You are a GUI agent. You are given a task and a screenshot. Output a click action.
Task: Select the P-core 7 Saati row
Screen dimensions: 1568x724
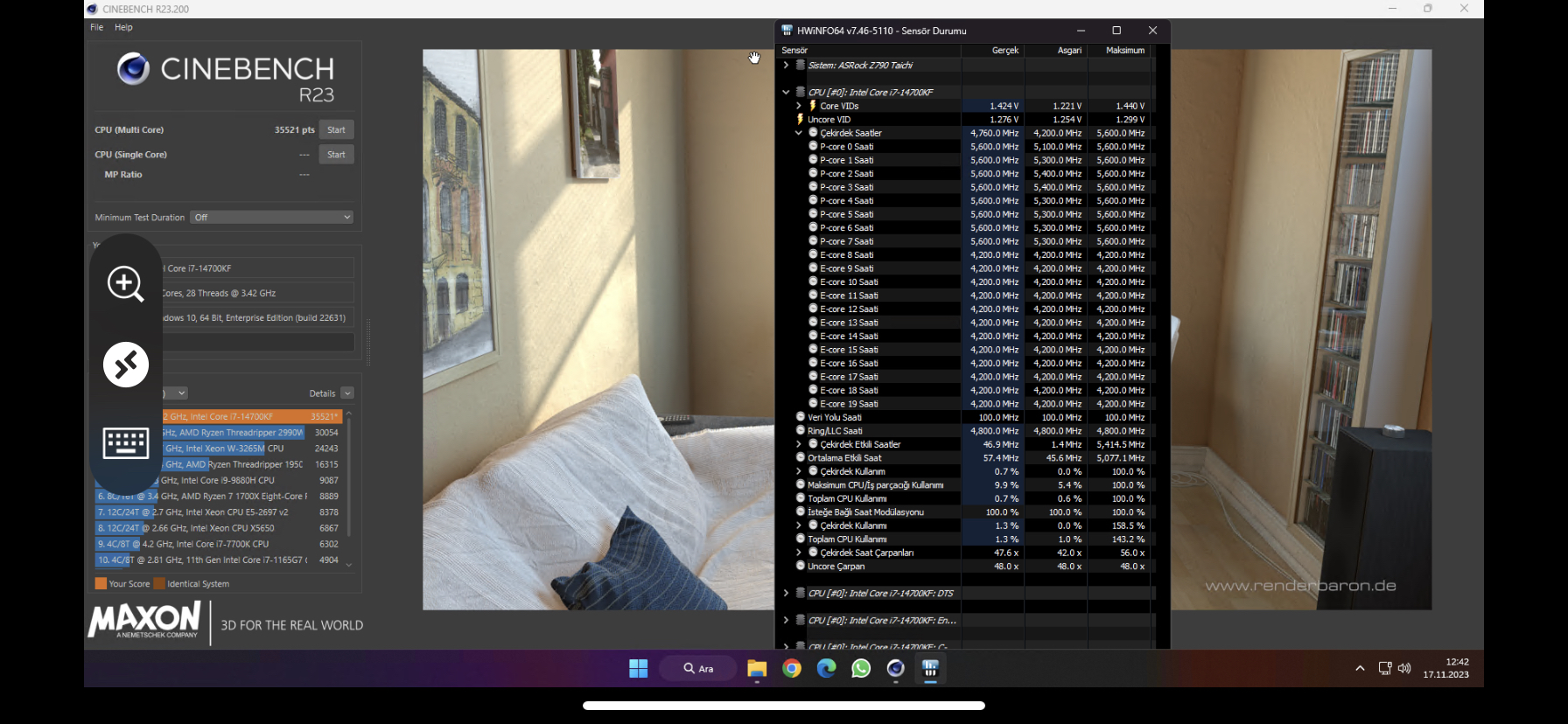(964, 241)
